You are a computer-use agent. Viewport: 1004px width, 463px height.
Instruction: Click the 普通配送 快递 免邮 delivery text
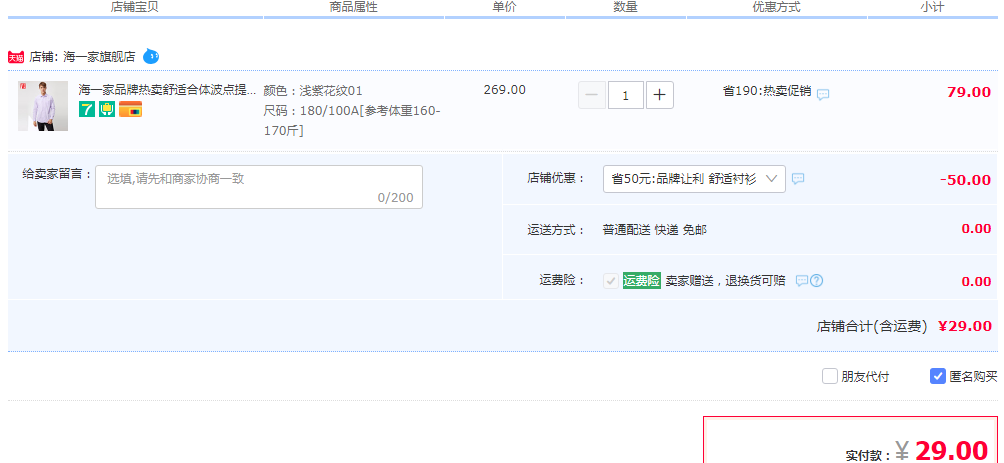tap(655, 230)
